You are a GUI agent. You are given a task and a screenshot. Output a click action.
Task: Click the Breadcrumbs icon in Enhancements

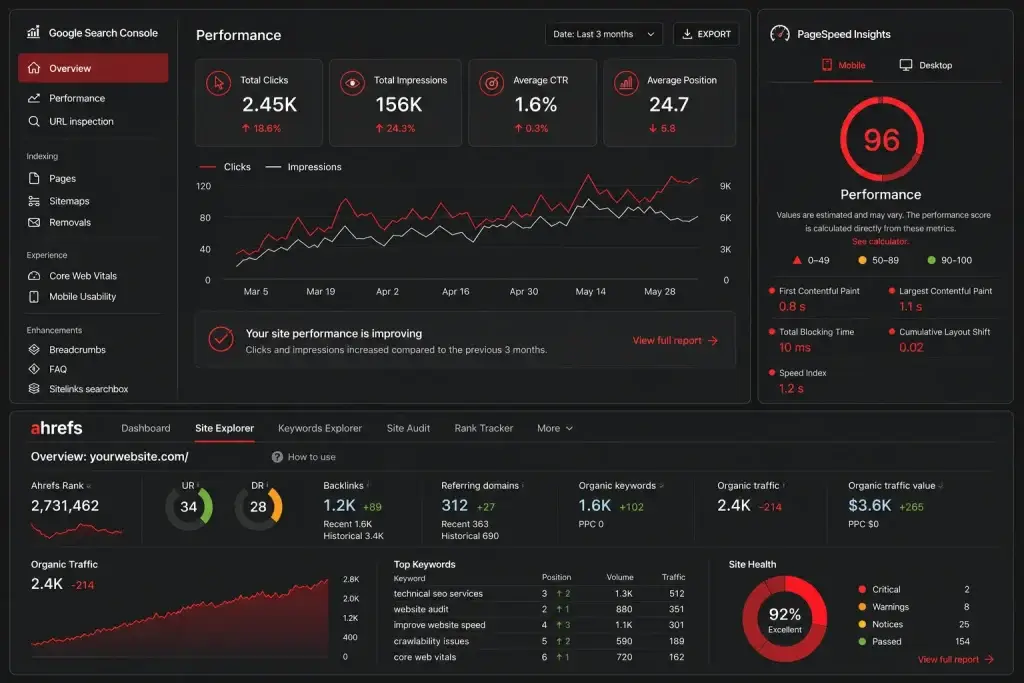coord(34,349)
